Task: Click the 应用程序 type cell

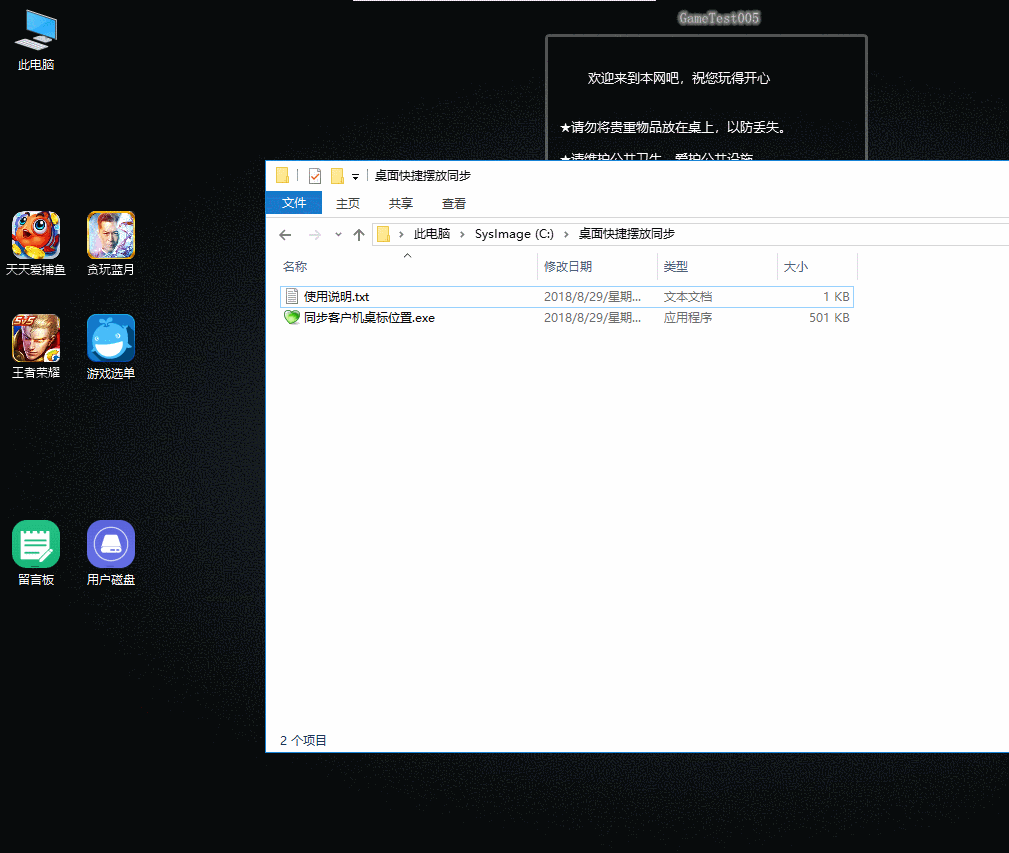Action: (x=688, y=318)
